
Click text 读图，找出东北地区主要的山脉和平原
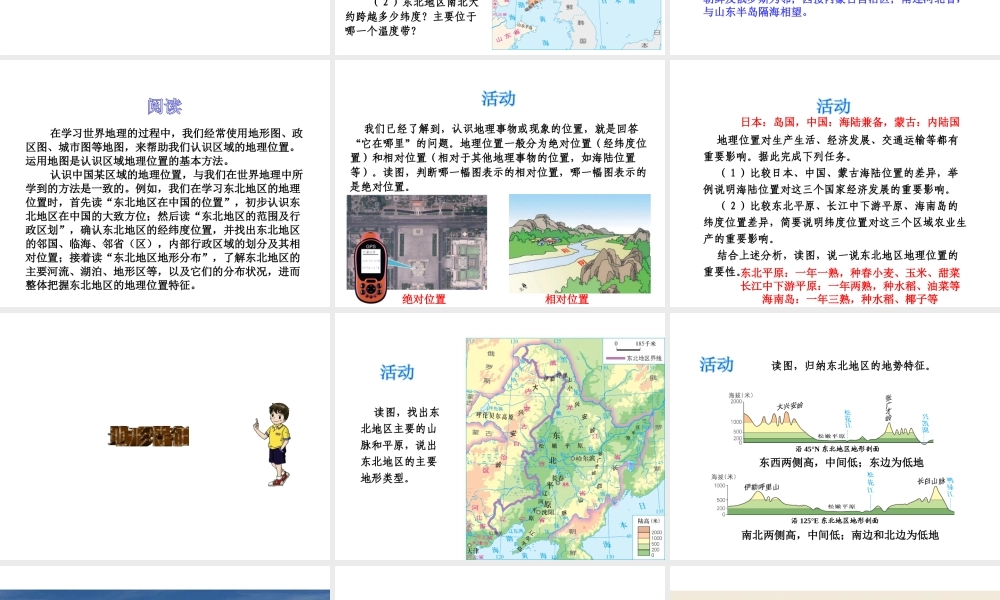(x=400, y=445)
